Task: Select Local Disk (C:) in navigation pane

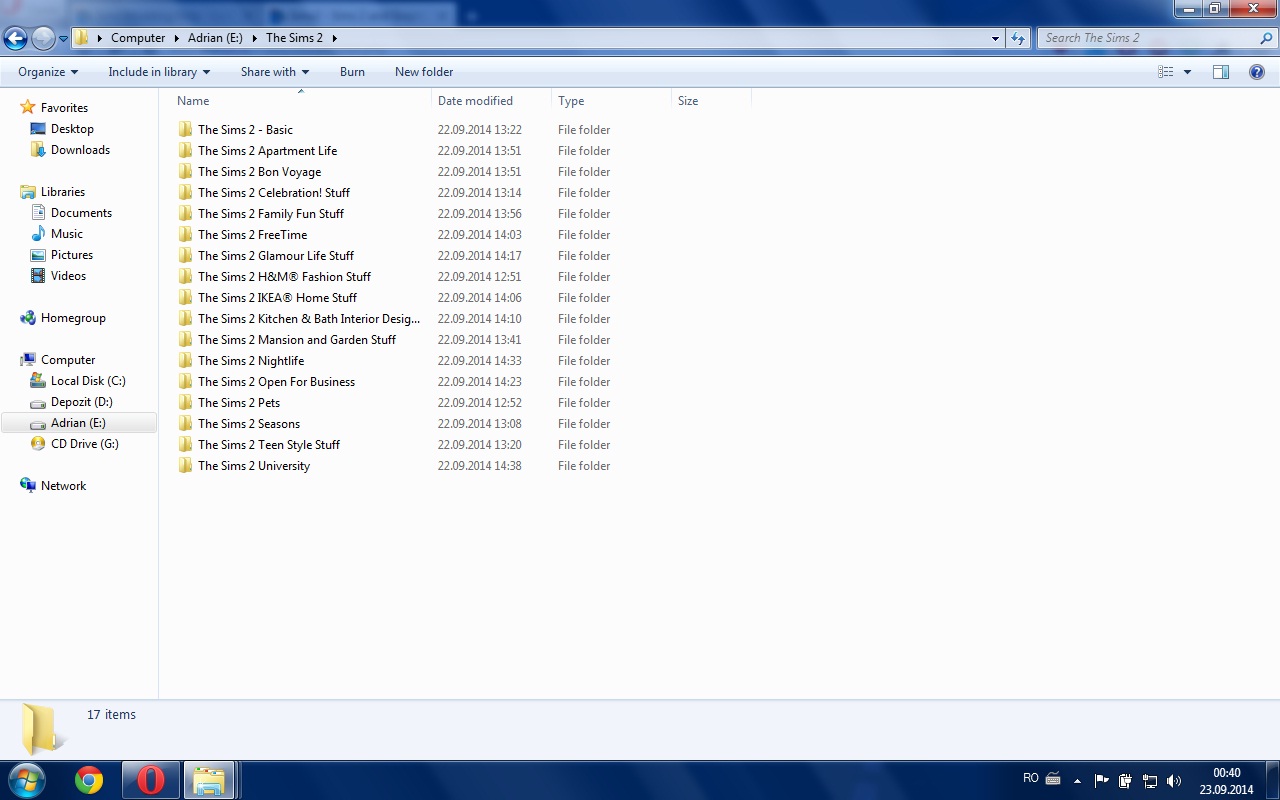Action: click(x=88, y=381)
